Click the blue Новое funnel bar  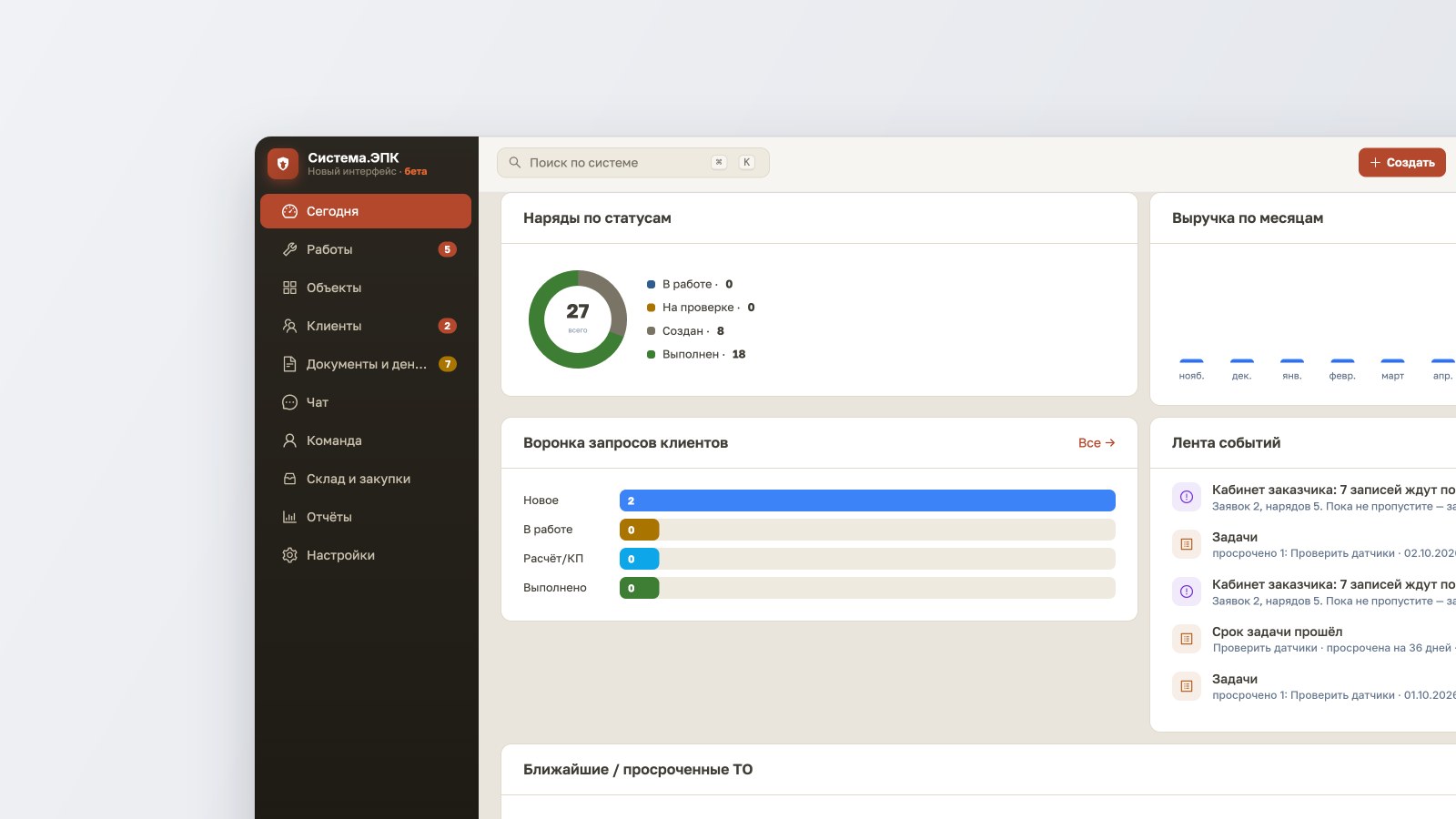click(867, 500)
